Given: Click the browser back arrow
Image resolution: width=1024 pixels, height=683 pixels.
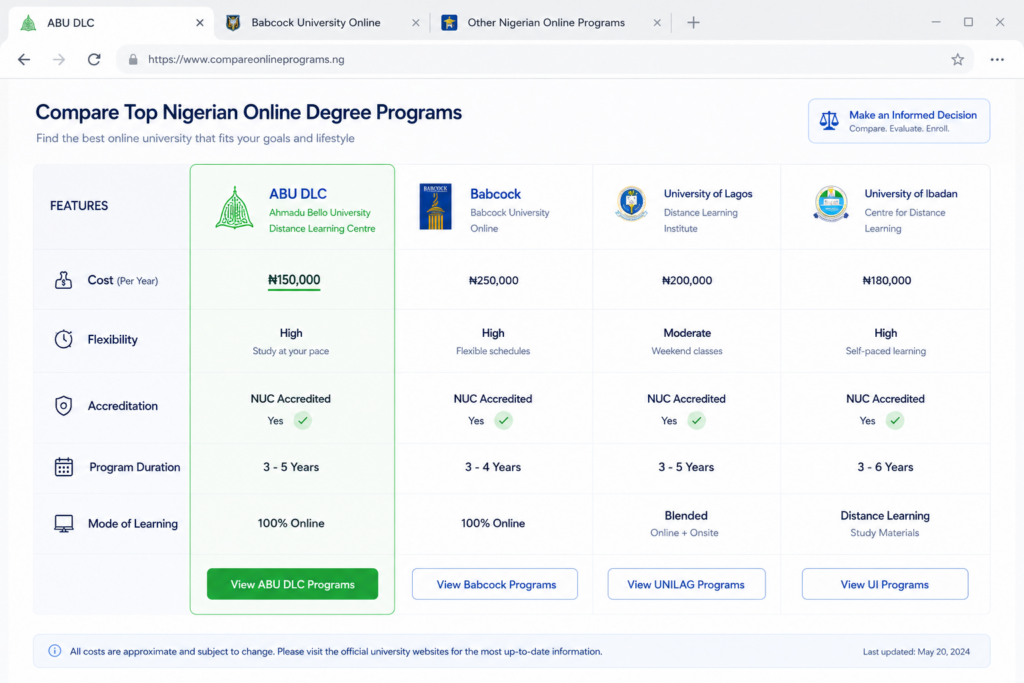Looking at the screenshot, I should [x=24, y=59].
